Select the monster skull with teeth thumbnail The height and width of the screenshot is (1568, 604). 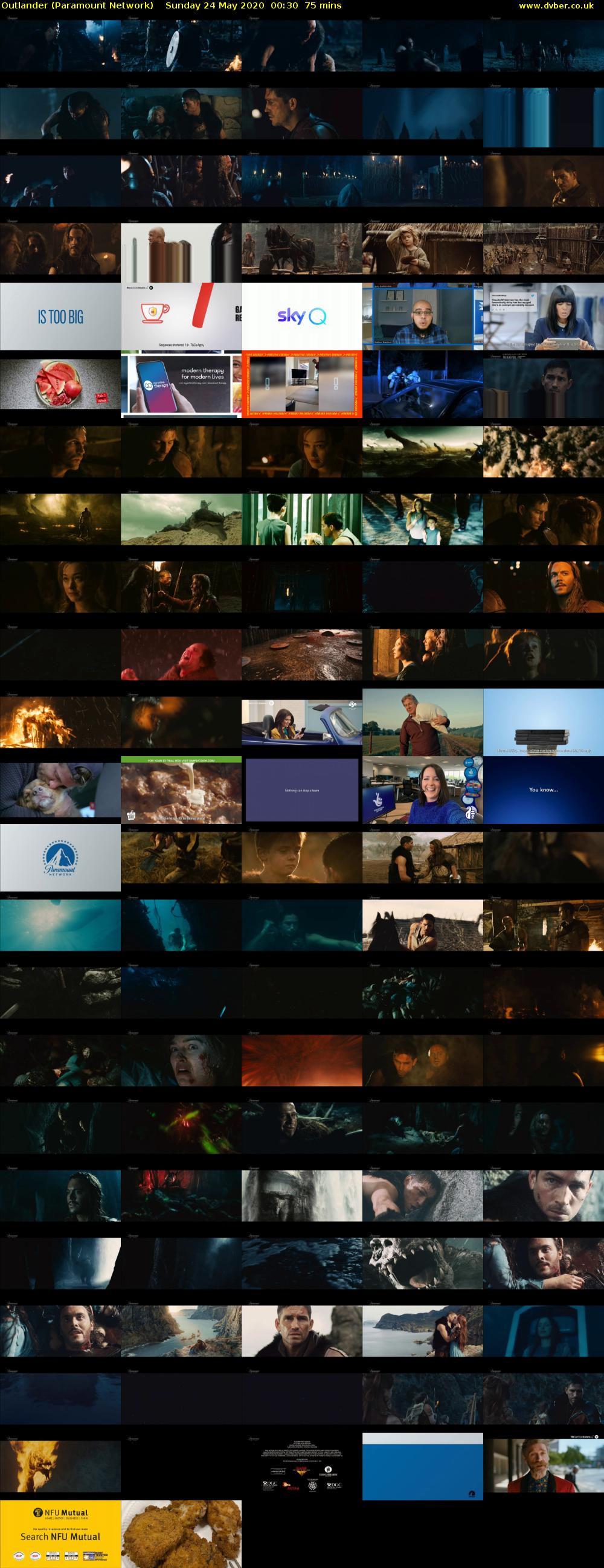423,1264
